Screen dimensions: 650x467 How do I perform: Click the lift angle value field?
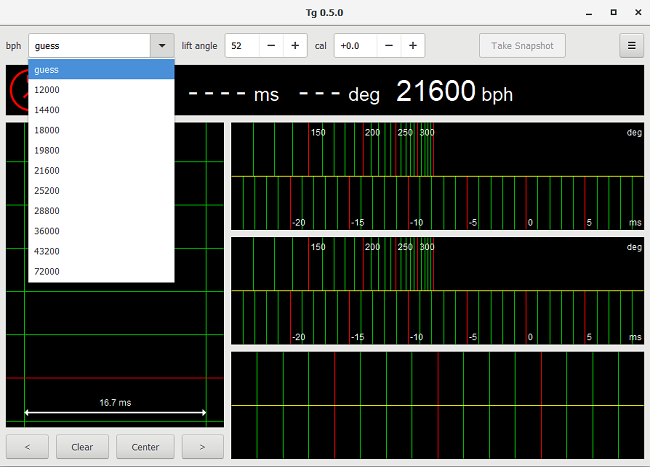[x=242, y=46]
